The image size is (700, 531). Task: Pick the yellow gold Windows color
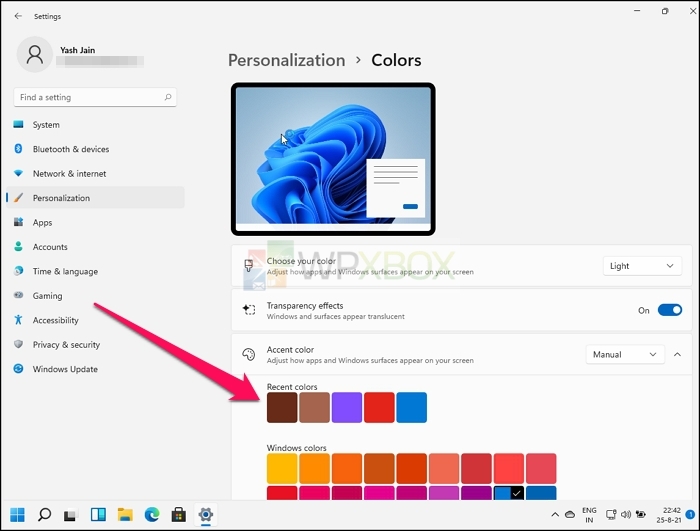[x=282, y=468]
